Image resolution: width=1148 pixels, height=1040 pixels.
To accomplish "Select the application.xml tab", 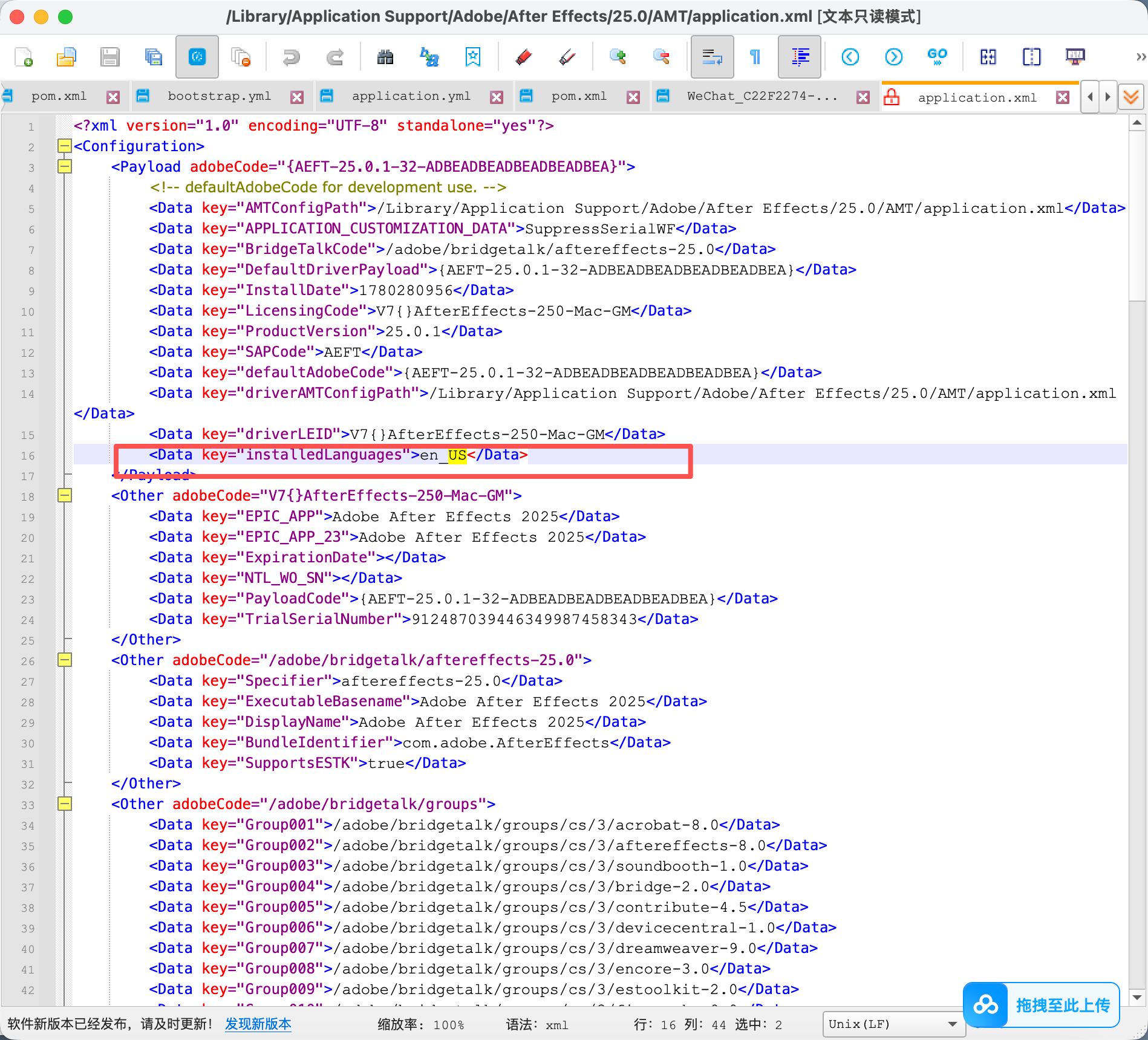I will 977,97.
